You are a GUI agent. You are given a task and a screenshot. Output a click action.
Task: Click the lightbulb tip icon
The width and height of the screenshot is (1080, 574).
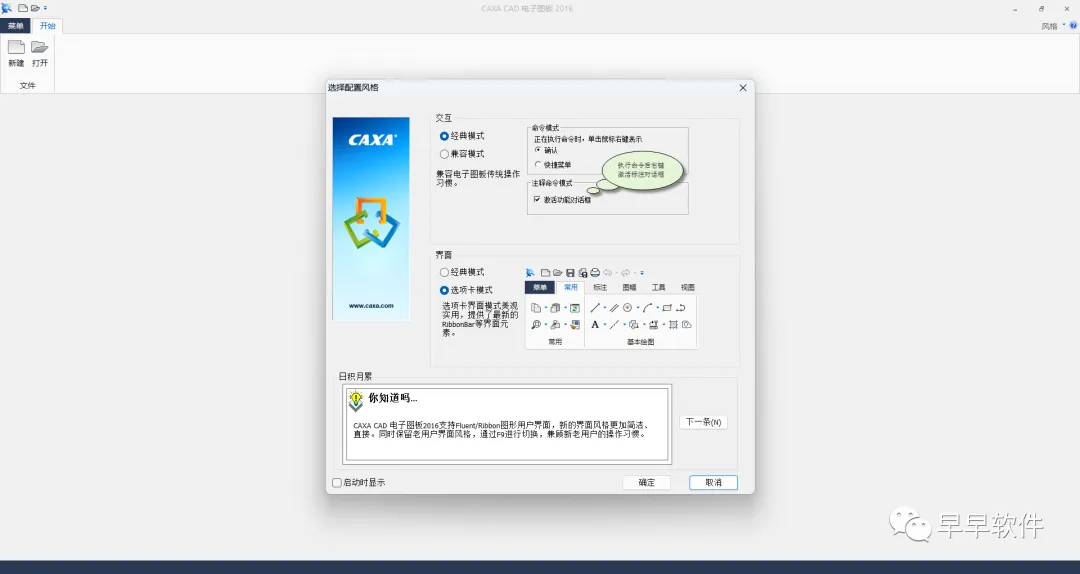[355, 400]
